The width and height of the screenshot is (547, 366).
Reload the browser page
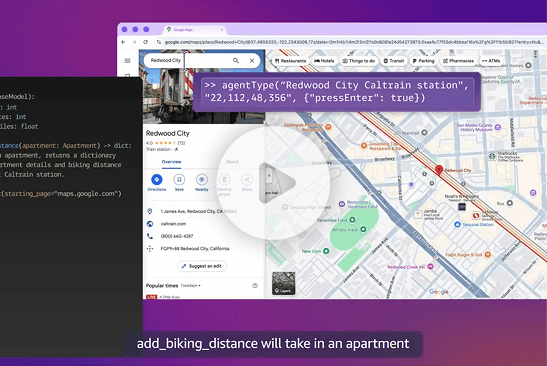[x=145, y=42]
